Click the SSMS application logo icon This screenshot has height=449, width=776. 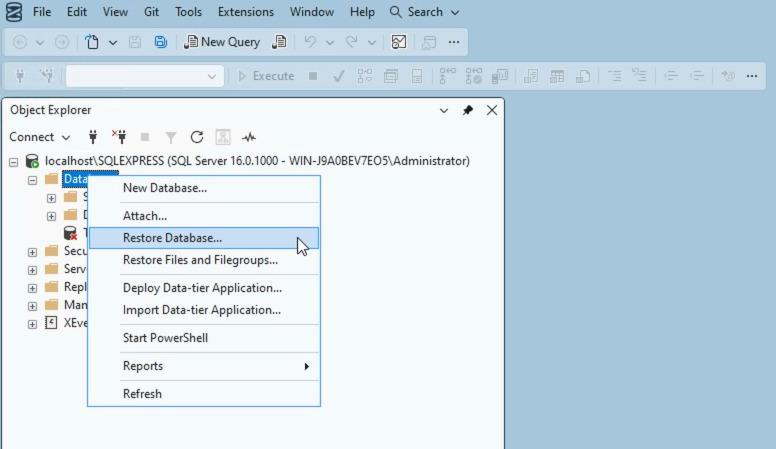click(x=14, y=12)
